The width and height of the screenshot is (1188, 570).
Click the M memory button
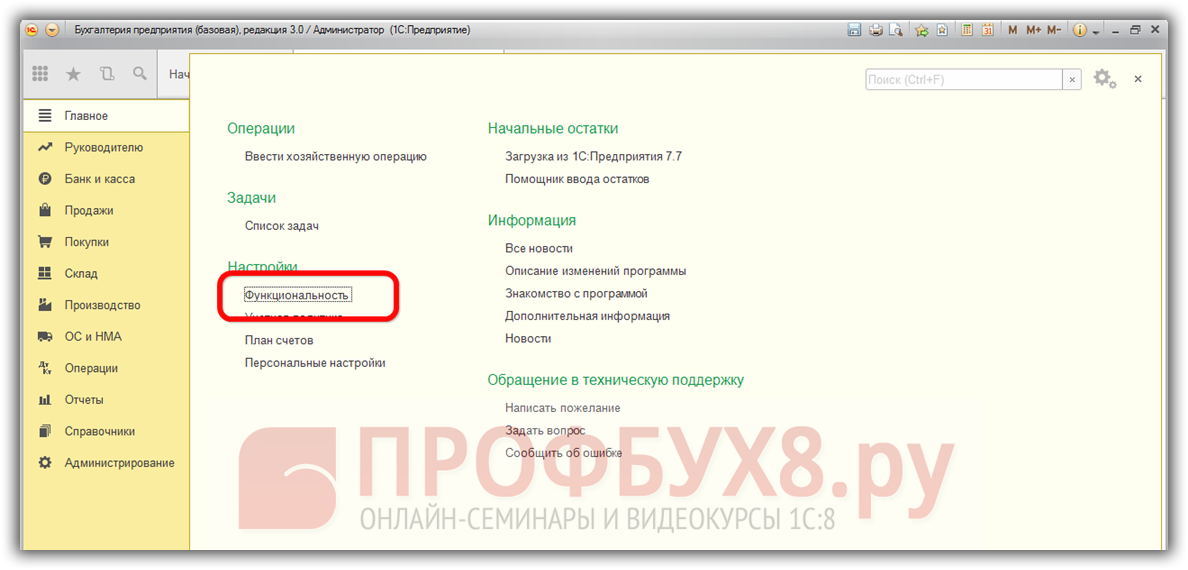pyautogui.click(x=1013, y=30)
